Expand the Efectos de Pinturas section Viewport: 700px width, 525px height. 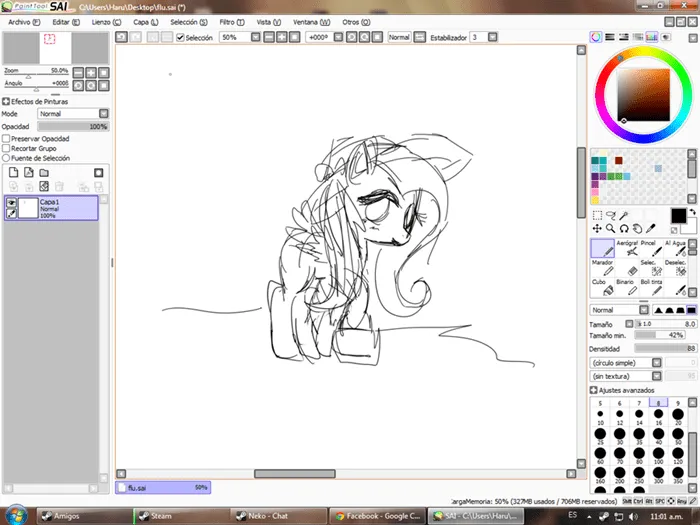pyautogui.click(x=6, y=102)
